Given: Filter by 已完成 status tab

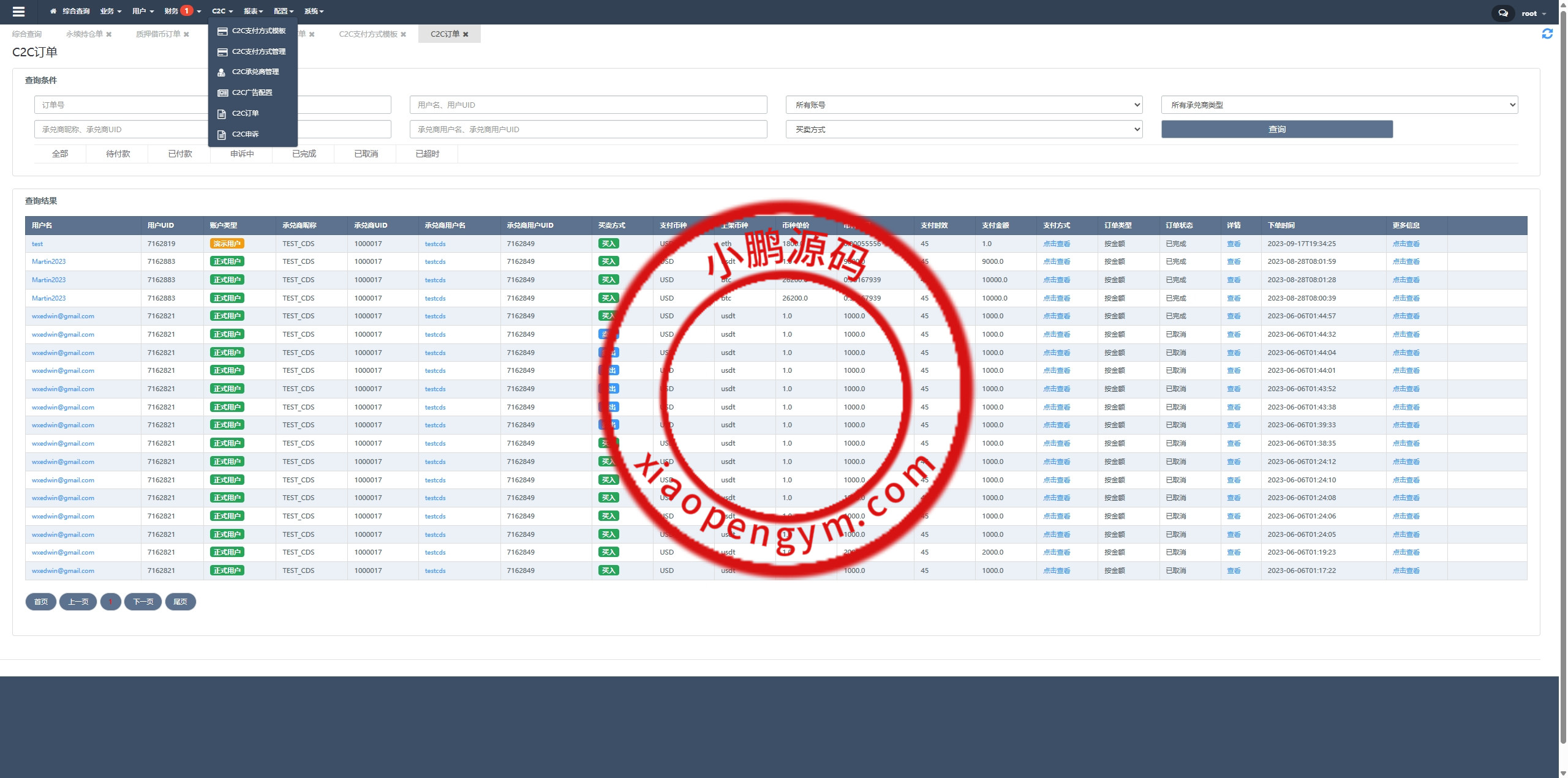Looking at the screenshot, I should pyautogui.click(x=304, y=154).
